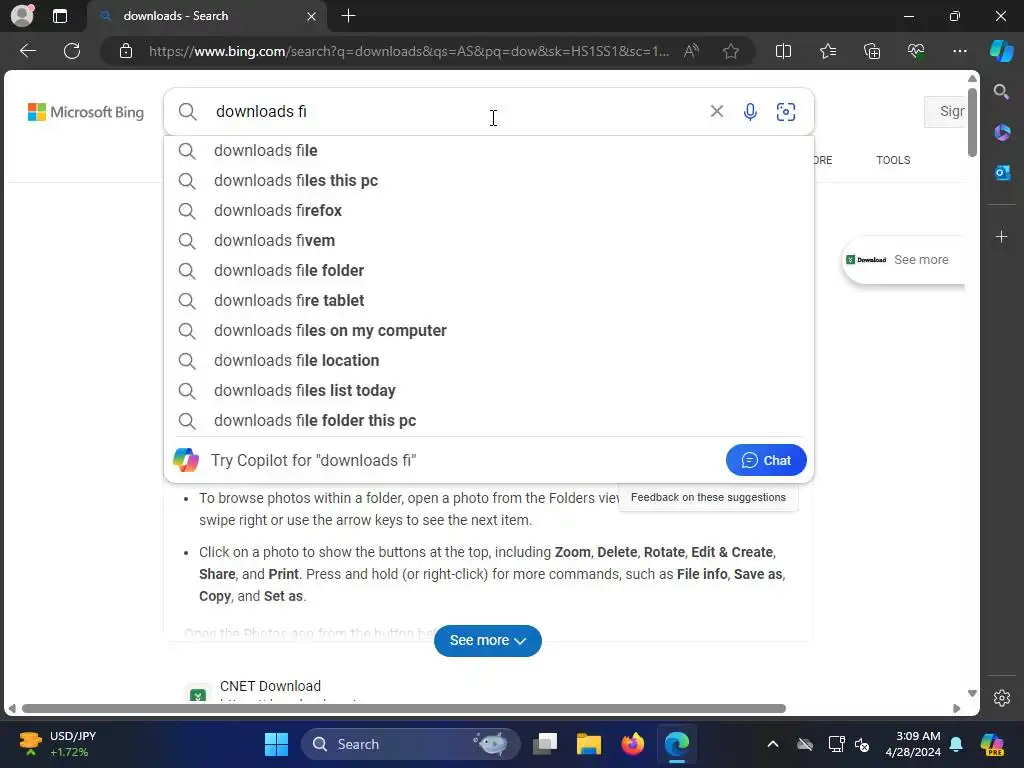Viewport: 1024px width, 768px height.
Task: Open the Windows Start menu
Action: pyautogui.click(x=276, y=744)
